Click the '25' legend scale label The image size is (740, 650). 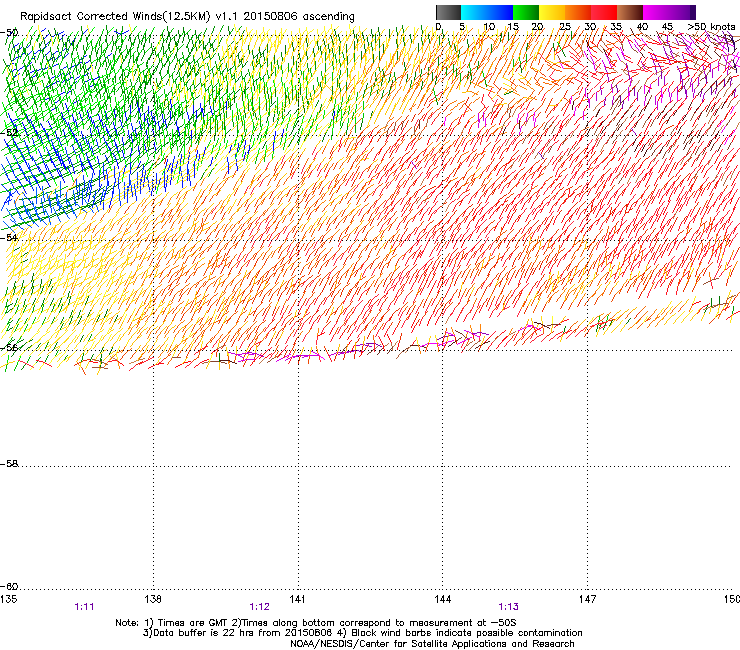click(x=565, y=27)
